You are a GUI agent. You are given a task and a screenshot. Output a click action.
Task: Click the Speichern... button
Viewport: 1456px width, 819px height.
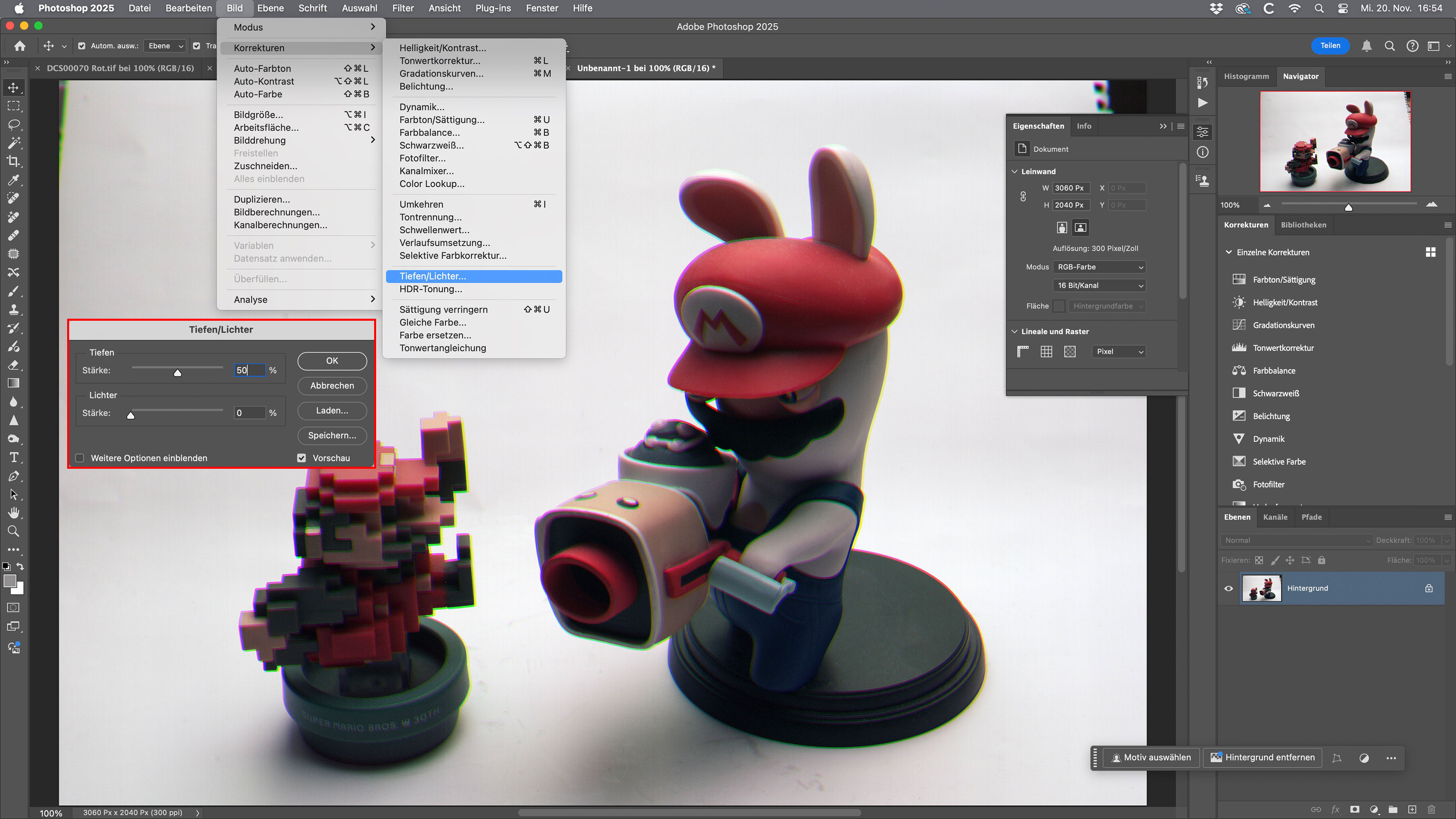pos(332,435)
